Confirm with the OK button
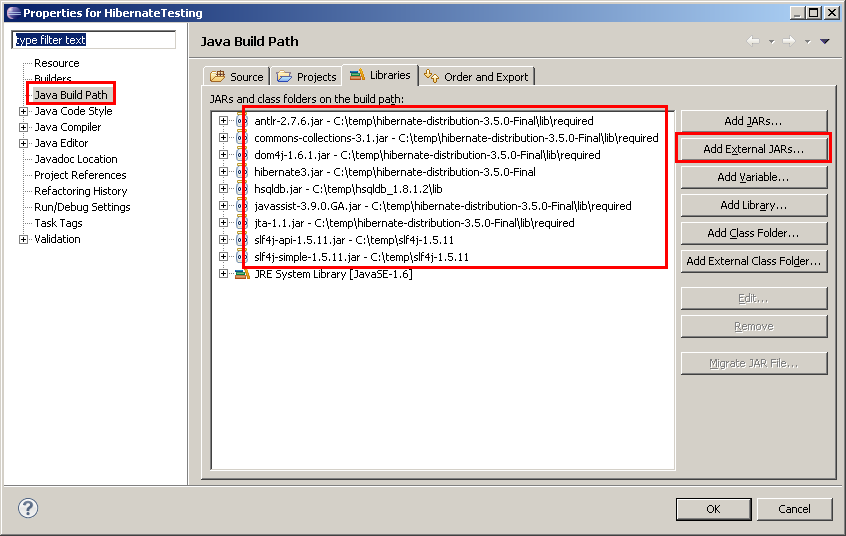The width and height of the screenshot is (846, 536). point(713,509)
